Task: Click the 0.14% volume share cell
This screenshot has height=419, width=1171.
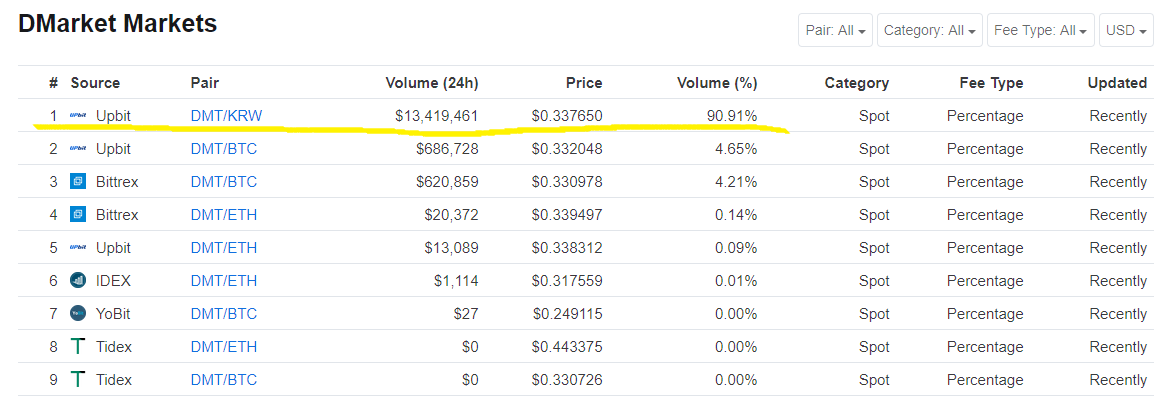Action: point(736,214)
